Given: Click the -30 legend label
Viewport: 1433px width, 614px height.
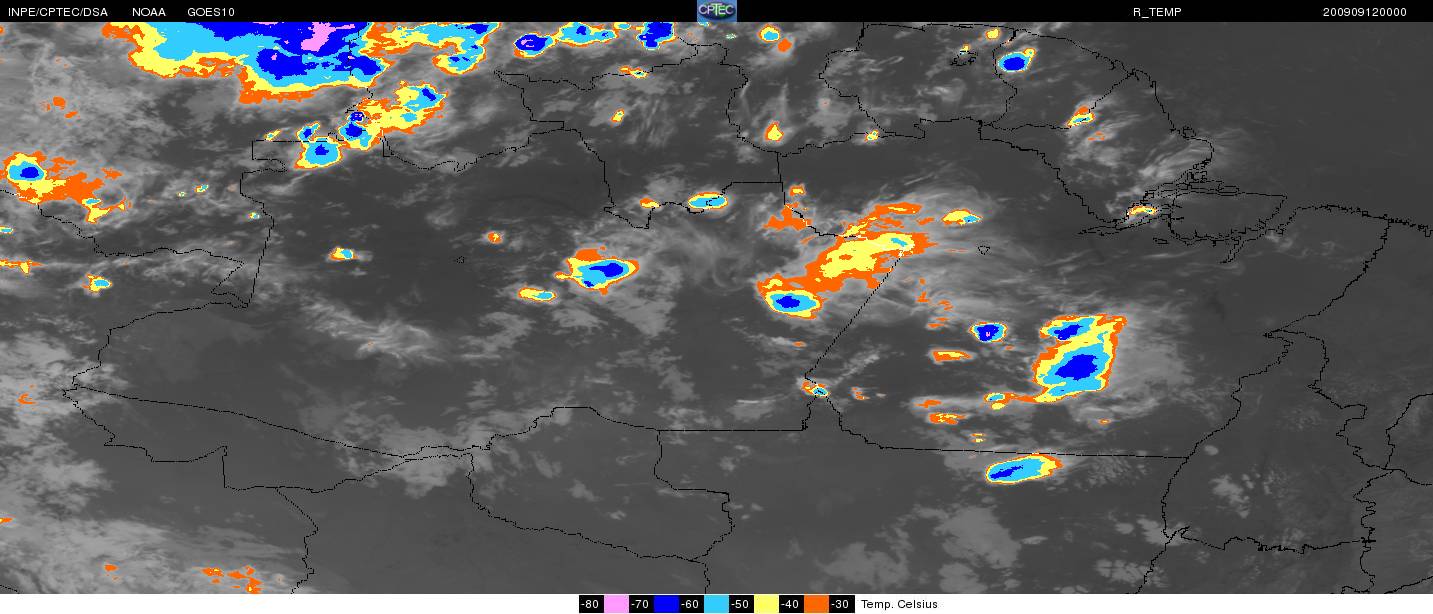Looking at the screenshot, I should click(841, 604).
